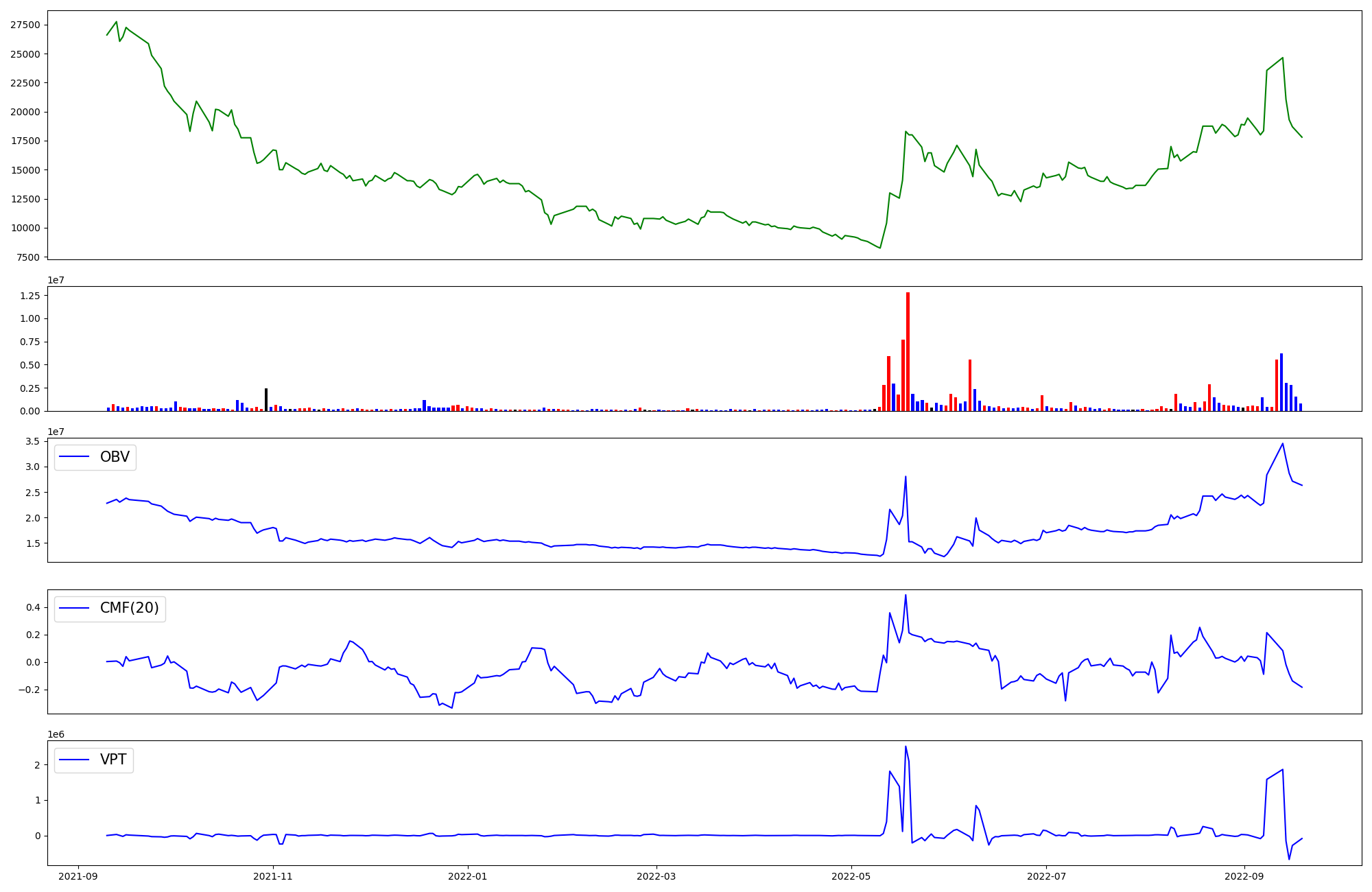The width and height of the screenshot is (1372, 892).
Task: Click the OBV legend label
Action: click(115, 457)
